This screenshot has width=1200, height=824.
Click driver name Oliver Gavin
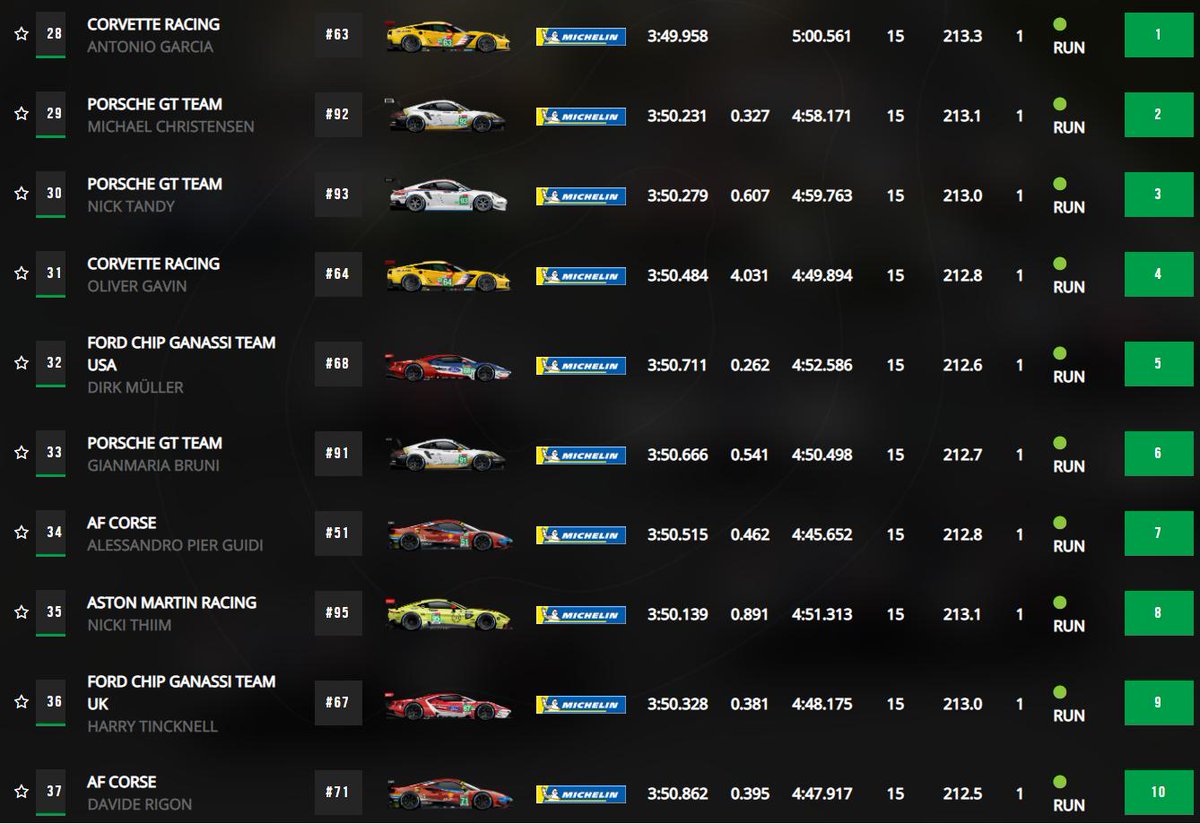[x=137, y=287]
